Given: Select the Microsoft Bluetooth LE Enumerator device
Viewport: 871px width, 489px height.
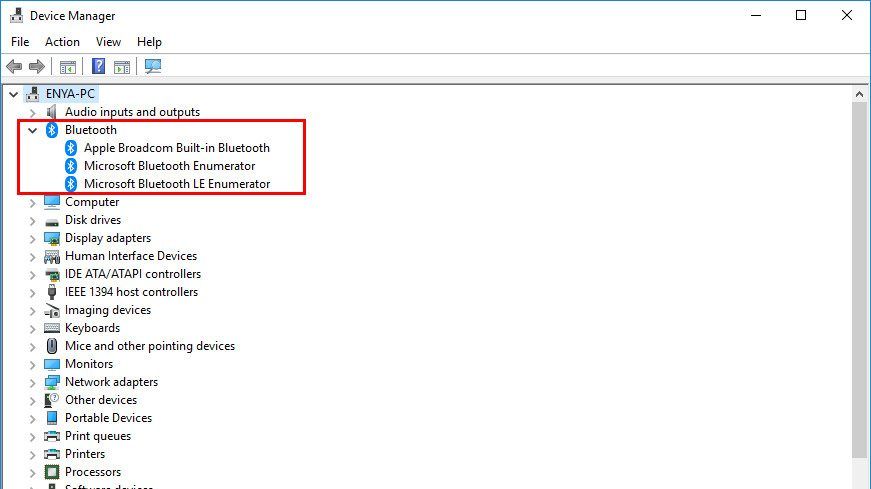Looking at the screenshot, I should point(176,184).
